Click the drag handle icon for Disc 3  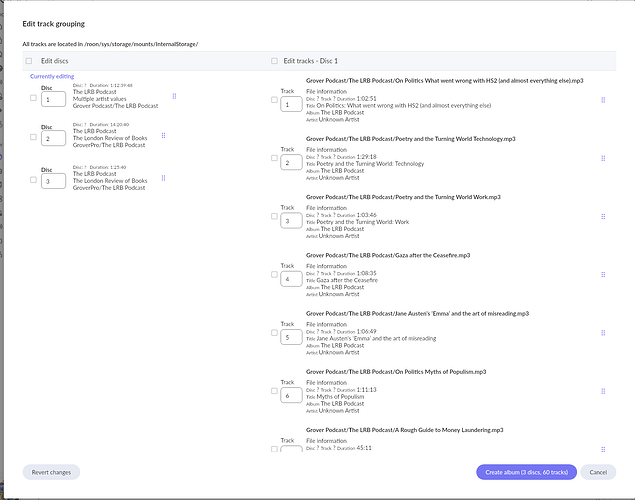coord(163,178)
